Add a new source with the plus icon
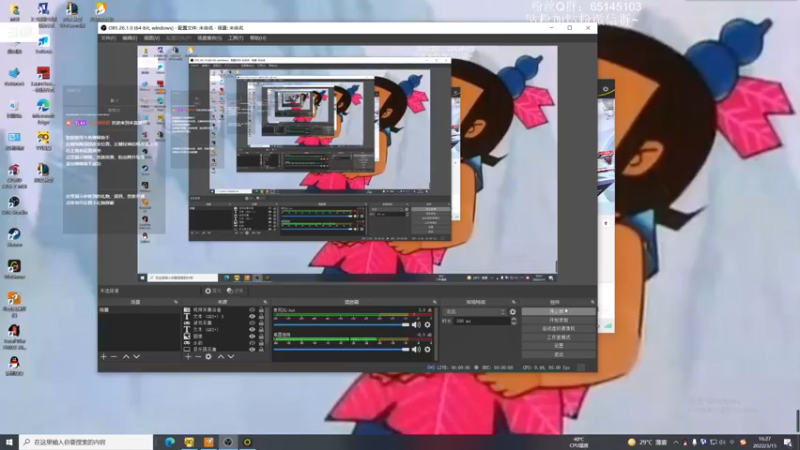Screen dimensions: 800x450 click(188, 357)
